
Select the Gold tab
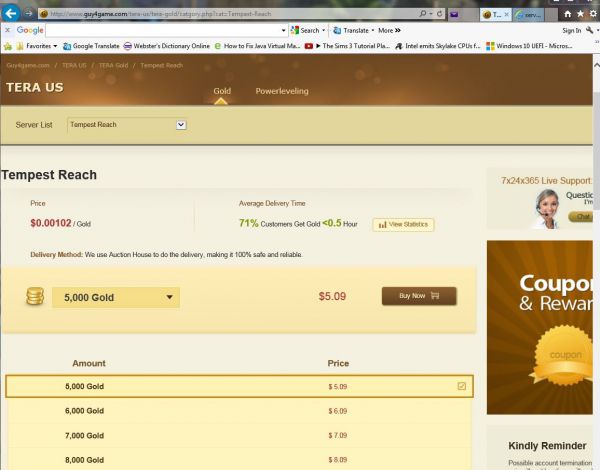pos(221,91)
